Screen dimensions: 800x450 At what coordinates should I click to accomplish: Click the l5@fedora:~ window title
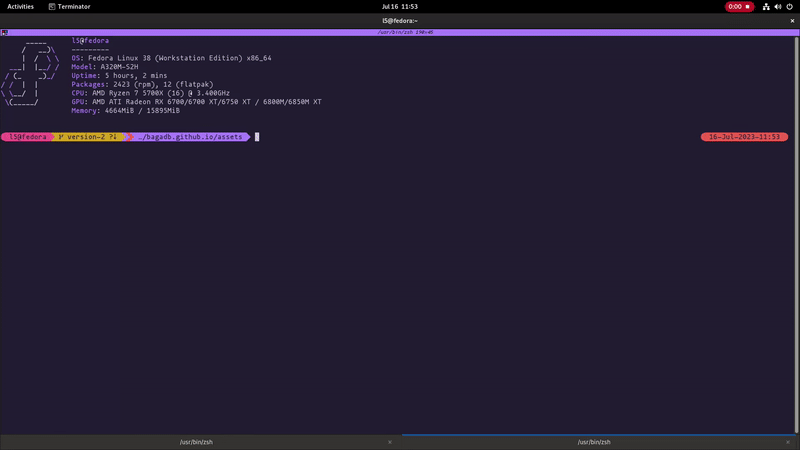[399, 21]
